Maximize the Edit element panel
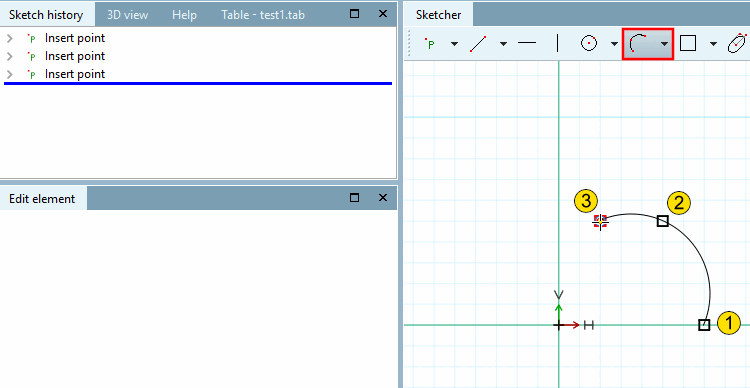The width and height of the screenshot is (750, 388). tap(355, 197)
